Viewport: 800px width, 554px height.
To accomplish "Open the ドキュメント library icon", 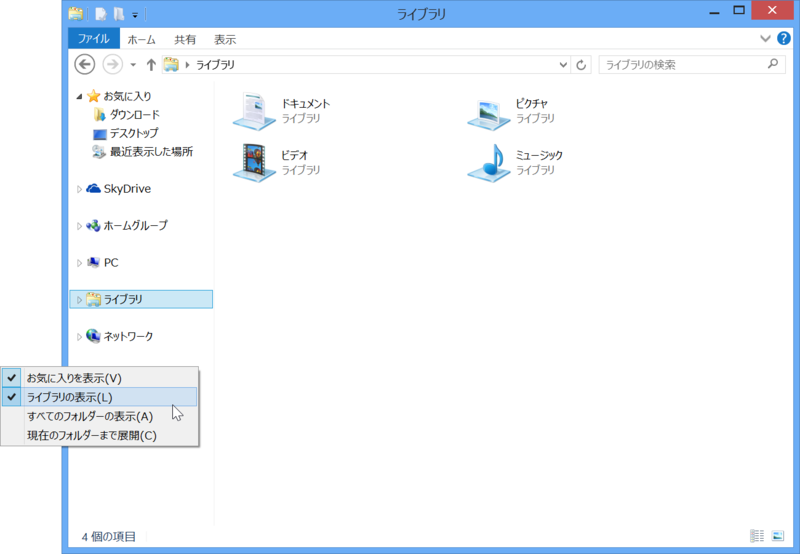I will tap(254, 111).
